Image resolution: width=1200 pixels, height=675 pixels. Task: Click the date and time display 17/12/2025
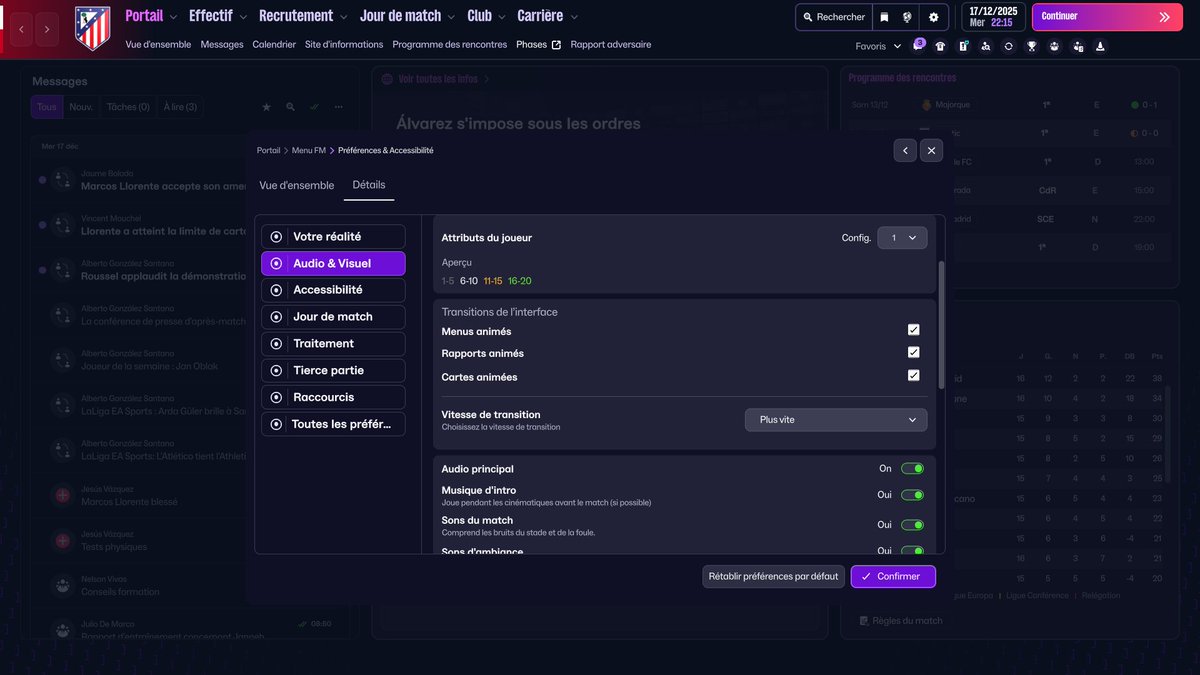[992, 17]
